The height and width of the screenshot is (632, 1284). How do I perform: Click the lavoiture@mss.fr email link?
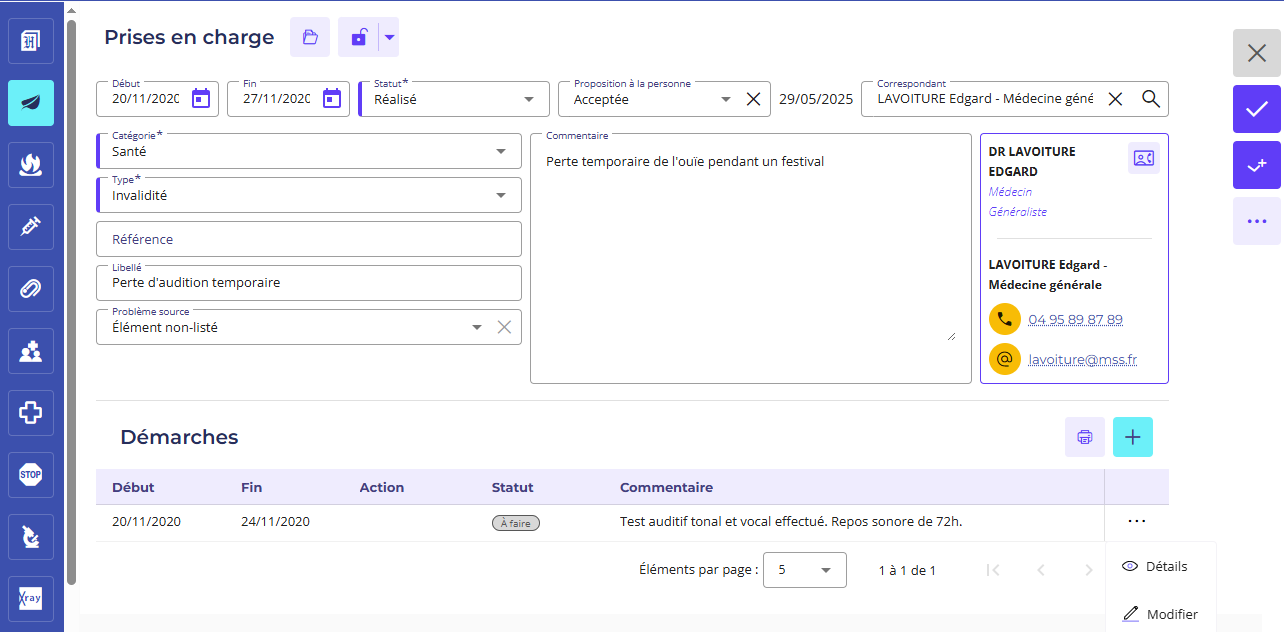(x=1082, y=360)
